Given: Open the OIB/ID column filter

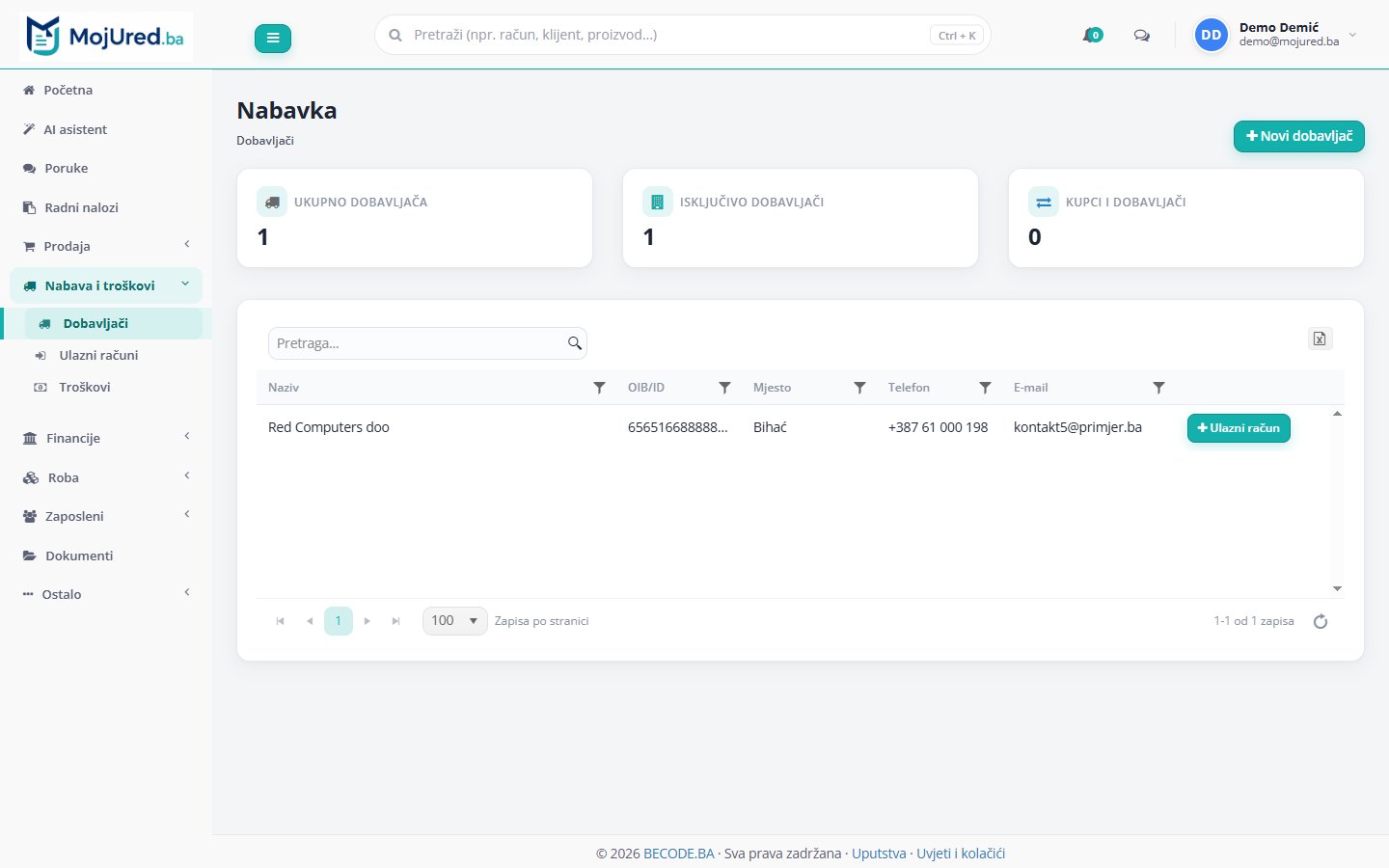Looking at the screenshot, I should tap(724, 388).
